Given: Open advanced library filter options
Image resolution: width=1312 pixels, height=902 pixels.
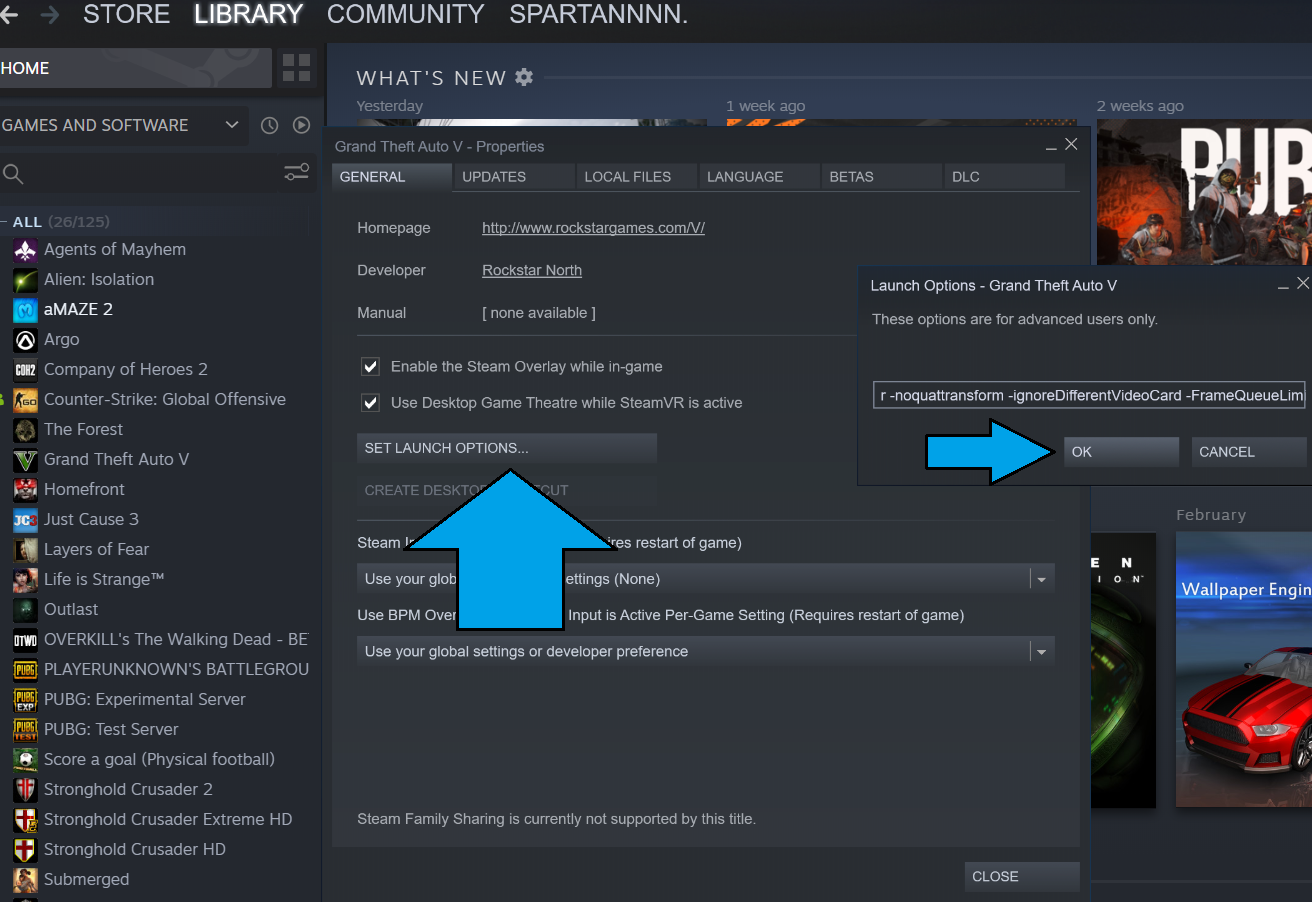Looking at the screenshot, I should tap(296, 173).
